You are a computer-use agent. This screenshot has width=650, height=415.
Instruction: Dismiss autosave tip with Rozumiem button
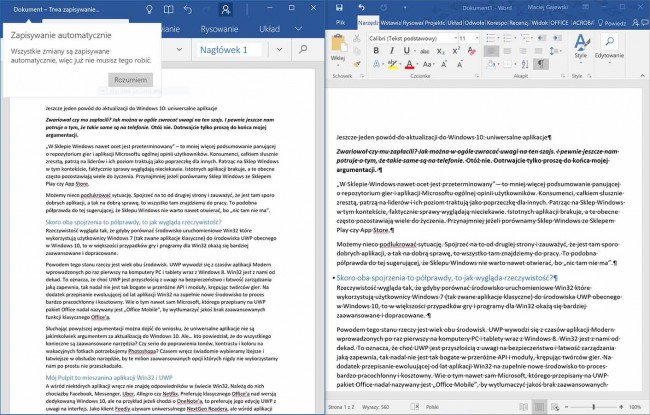click(x=130, y=80)
